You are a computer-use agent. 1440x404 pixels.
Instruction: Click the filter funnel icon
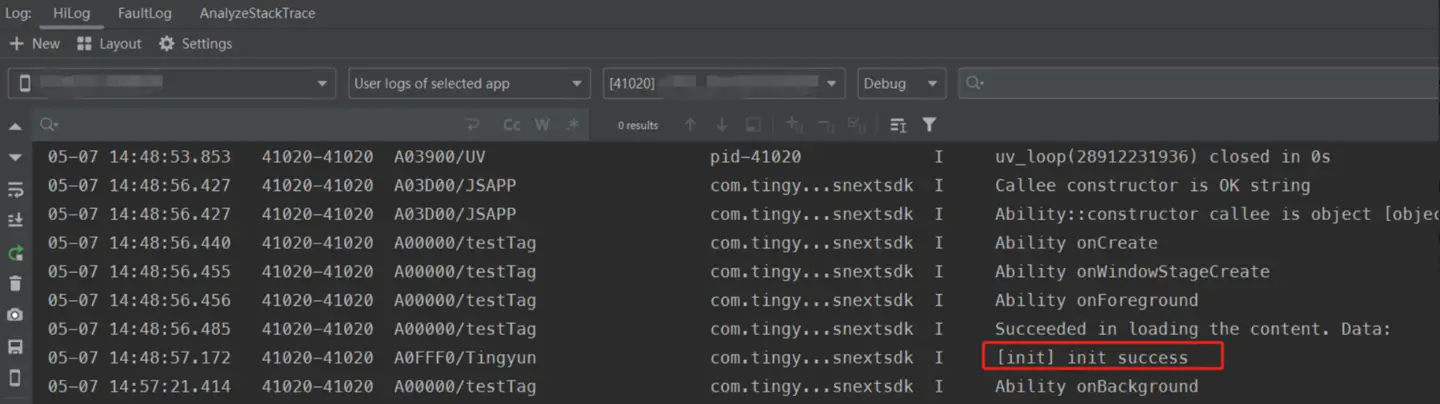[x=929, y=125]
